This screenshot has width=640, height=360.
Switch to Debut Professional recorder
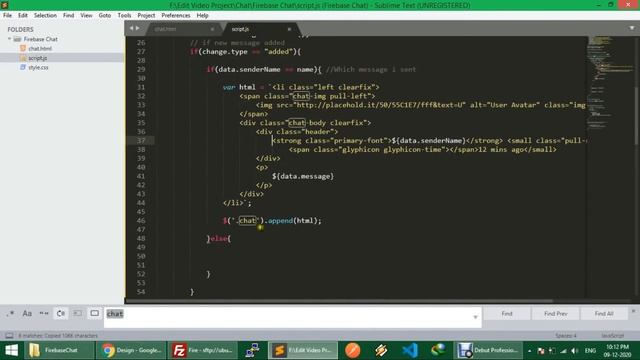pyautogui.click(x=489, y=350)
